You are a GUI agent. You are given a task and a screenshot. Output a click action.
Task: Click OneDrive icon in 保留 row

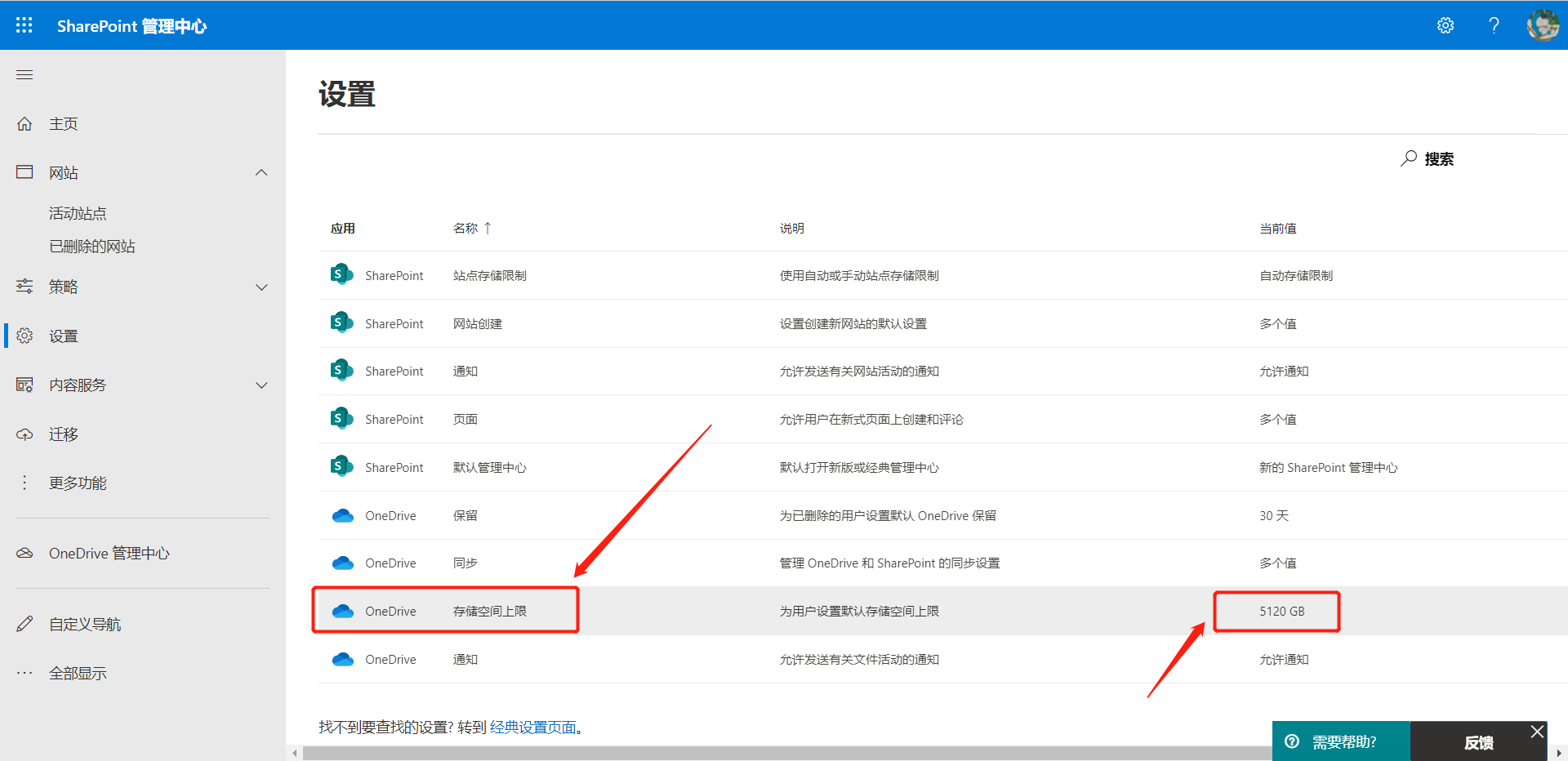pos(343,515)
